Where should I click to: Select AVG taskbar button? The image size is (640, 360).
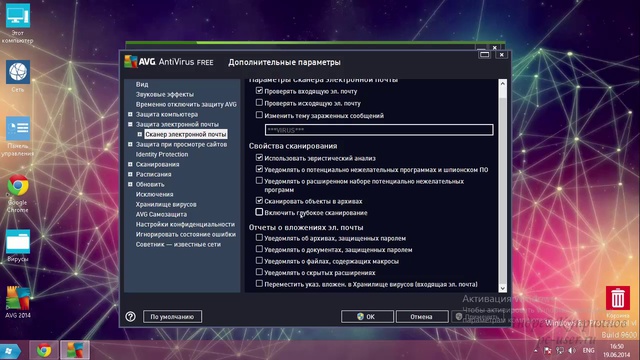(75, 351)
